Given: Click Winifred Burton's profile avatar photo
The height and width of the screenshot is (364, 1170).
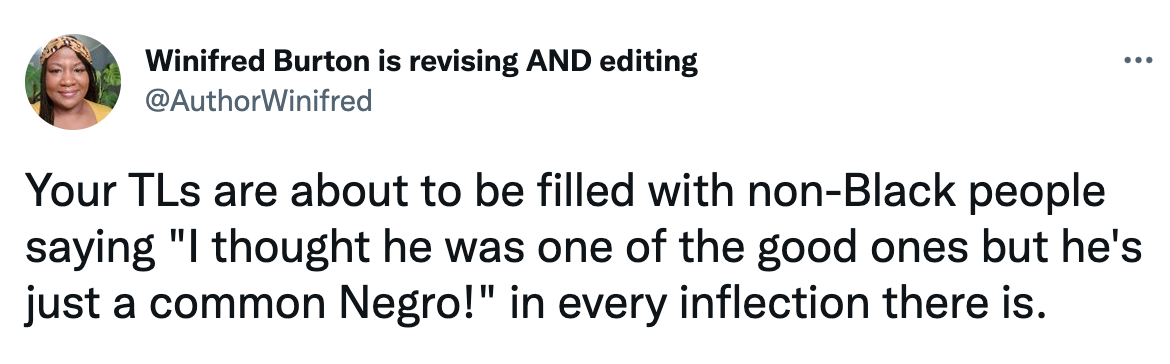Looking at the screenshot, I should [x=72, y=81].
